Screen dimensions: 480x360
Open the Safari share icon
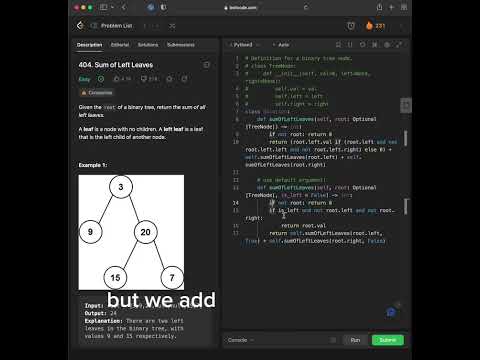point(379,7)
